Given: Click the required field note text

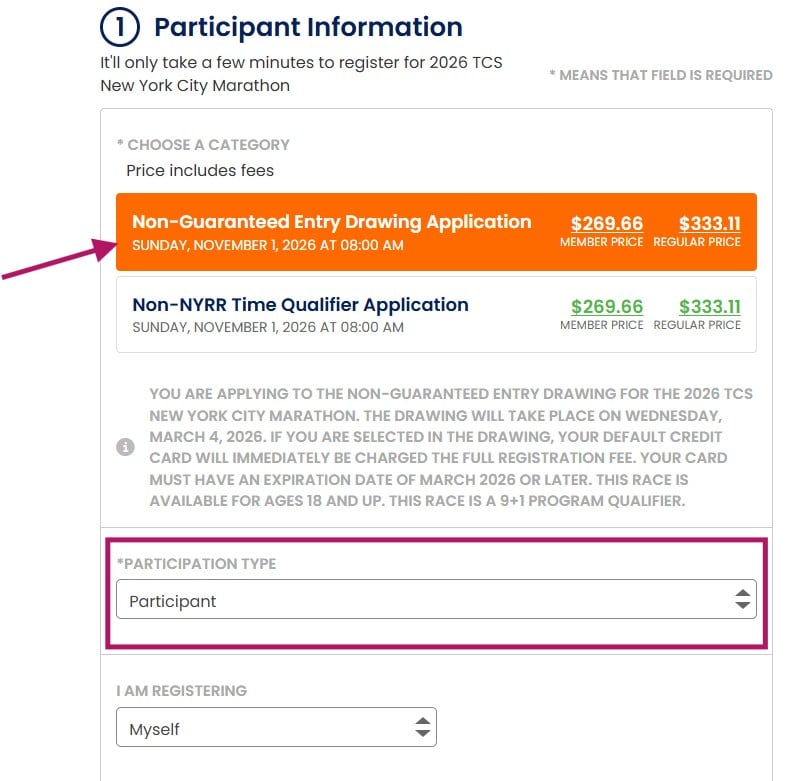Looking at the screenshot, I should pyautogui.click(x=660, y=75).
